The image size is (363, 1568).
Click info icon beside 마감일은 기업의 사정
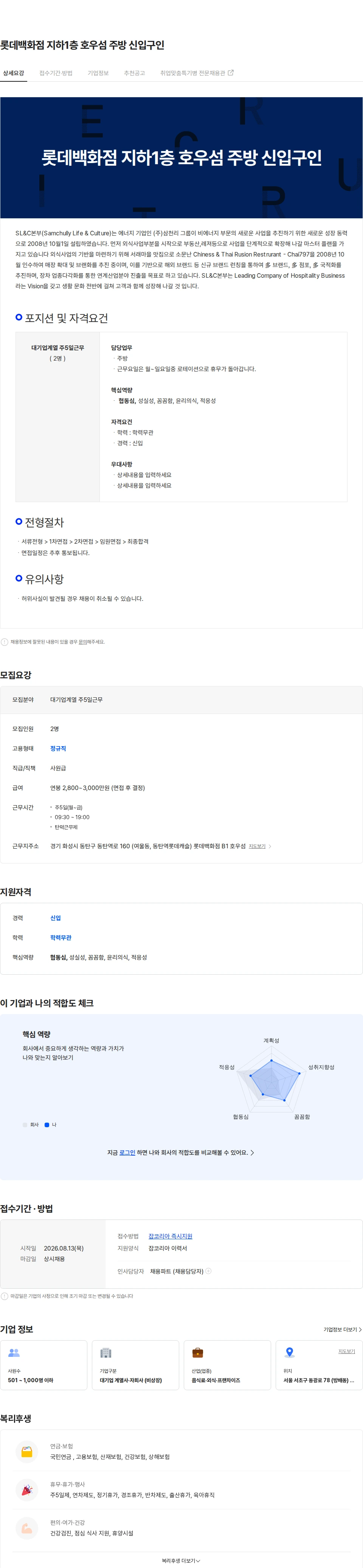5,1296
